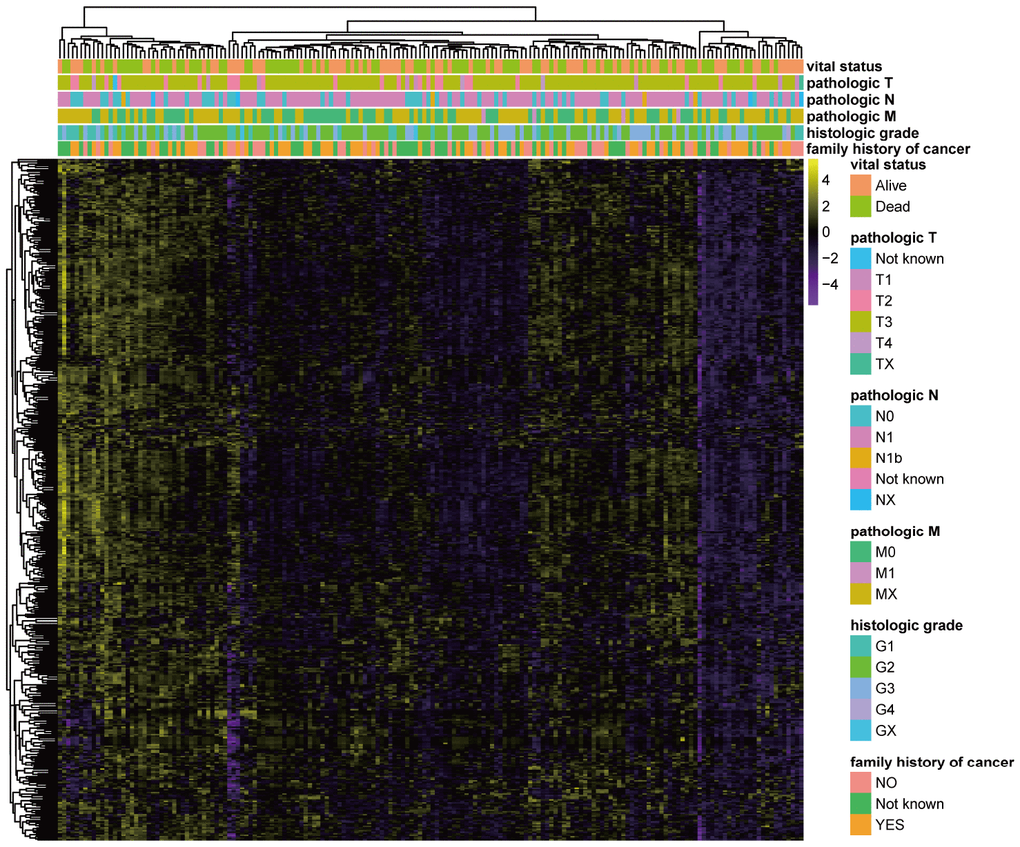
Task: Select the Dead legend color box
Action: (x=860, y=206)
